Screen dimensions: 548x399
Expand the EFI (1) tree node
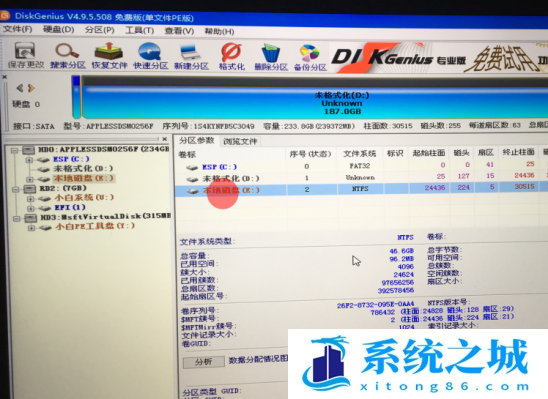(x=31, y=209)
